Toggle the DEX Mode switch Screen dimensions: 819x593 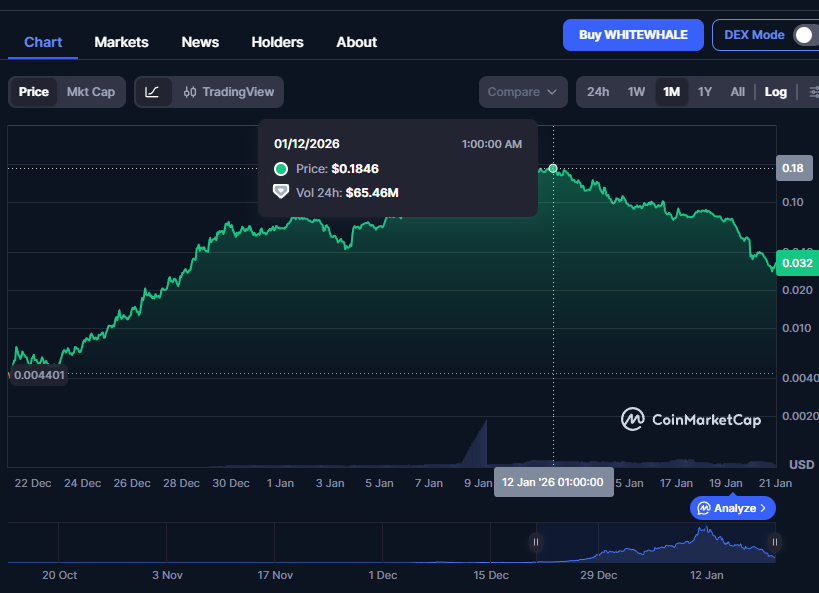pyautogui.click(x=805, y=35)
